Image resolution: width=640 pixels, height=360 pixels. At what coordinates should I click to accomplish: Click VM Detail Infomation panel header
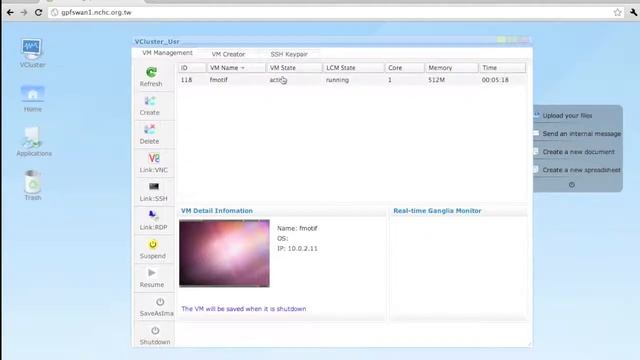coord(217,211)
